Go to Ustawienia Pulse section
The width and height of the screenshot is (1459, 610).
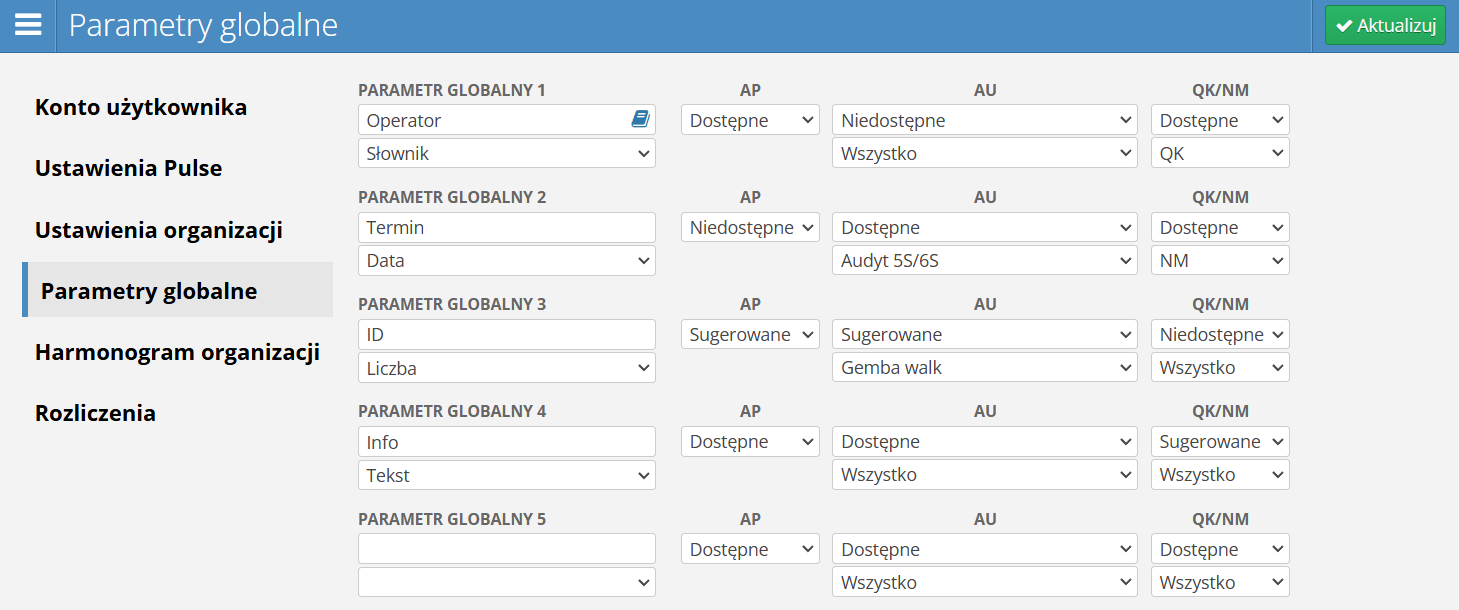128,168
